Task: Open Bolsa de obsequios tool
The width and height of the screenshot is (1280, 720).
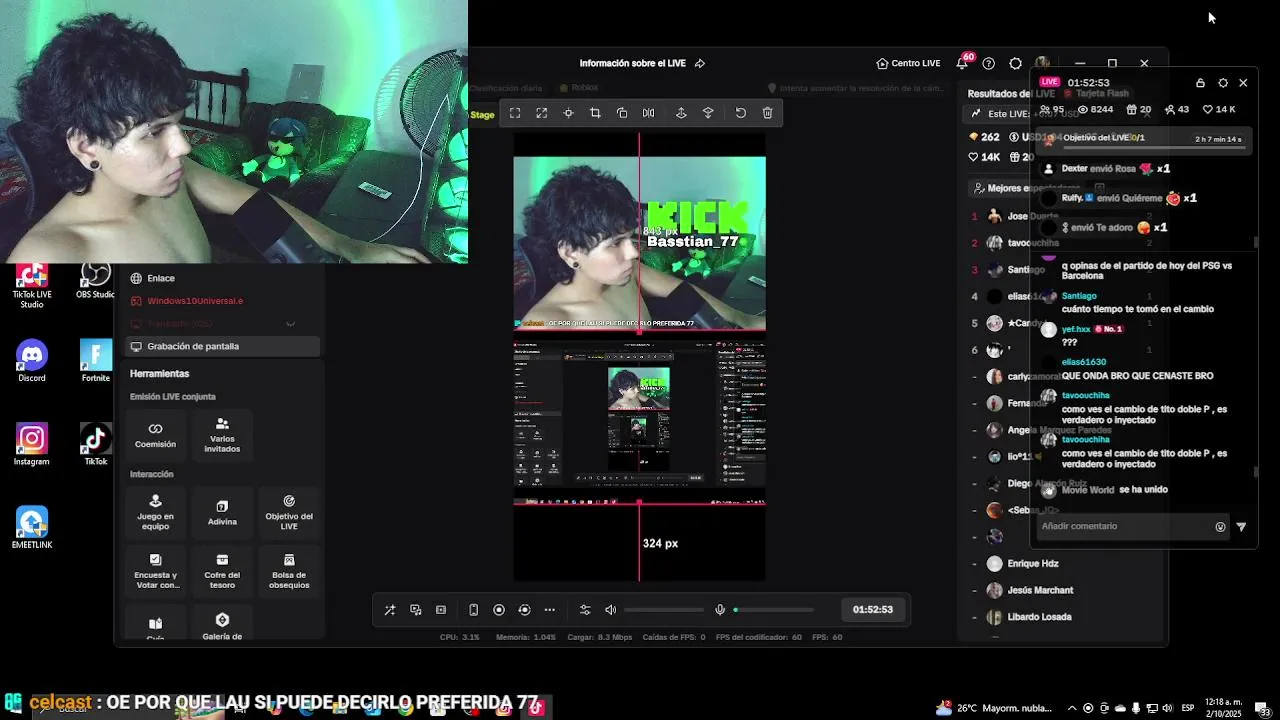Action: tap(289, 571)
